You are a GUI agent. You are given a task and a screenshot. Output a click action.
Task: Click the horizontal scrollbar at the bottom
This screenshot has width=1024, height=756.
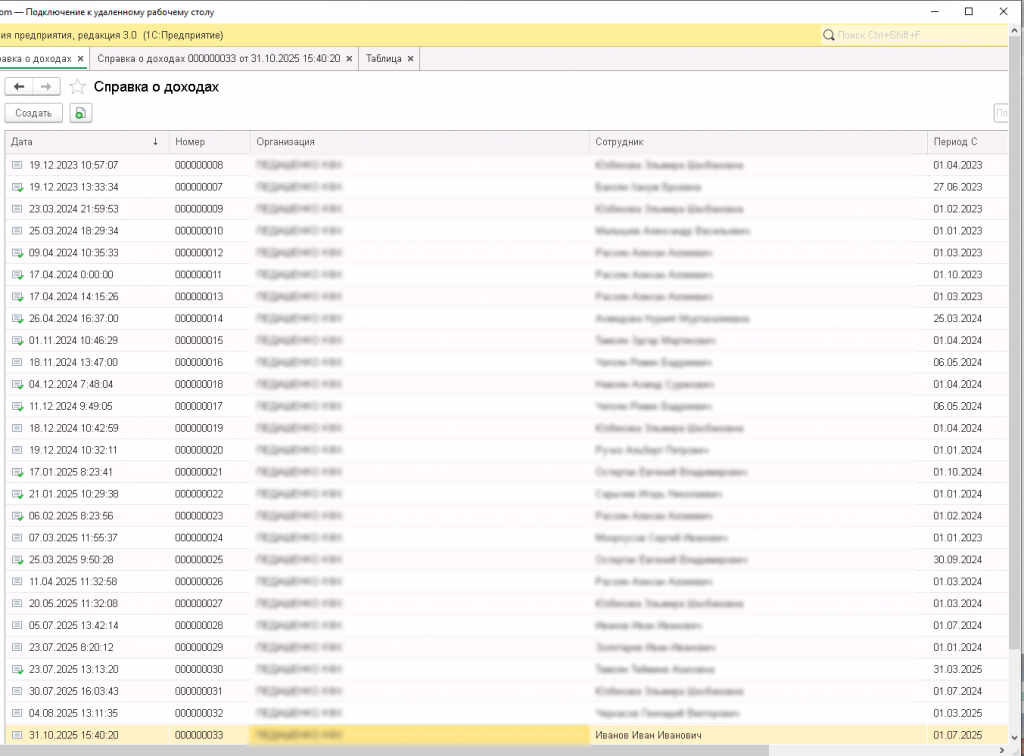(385, 751)
